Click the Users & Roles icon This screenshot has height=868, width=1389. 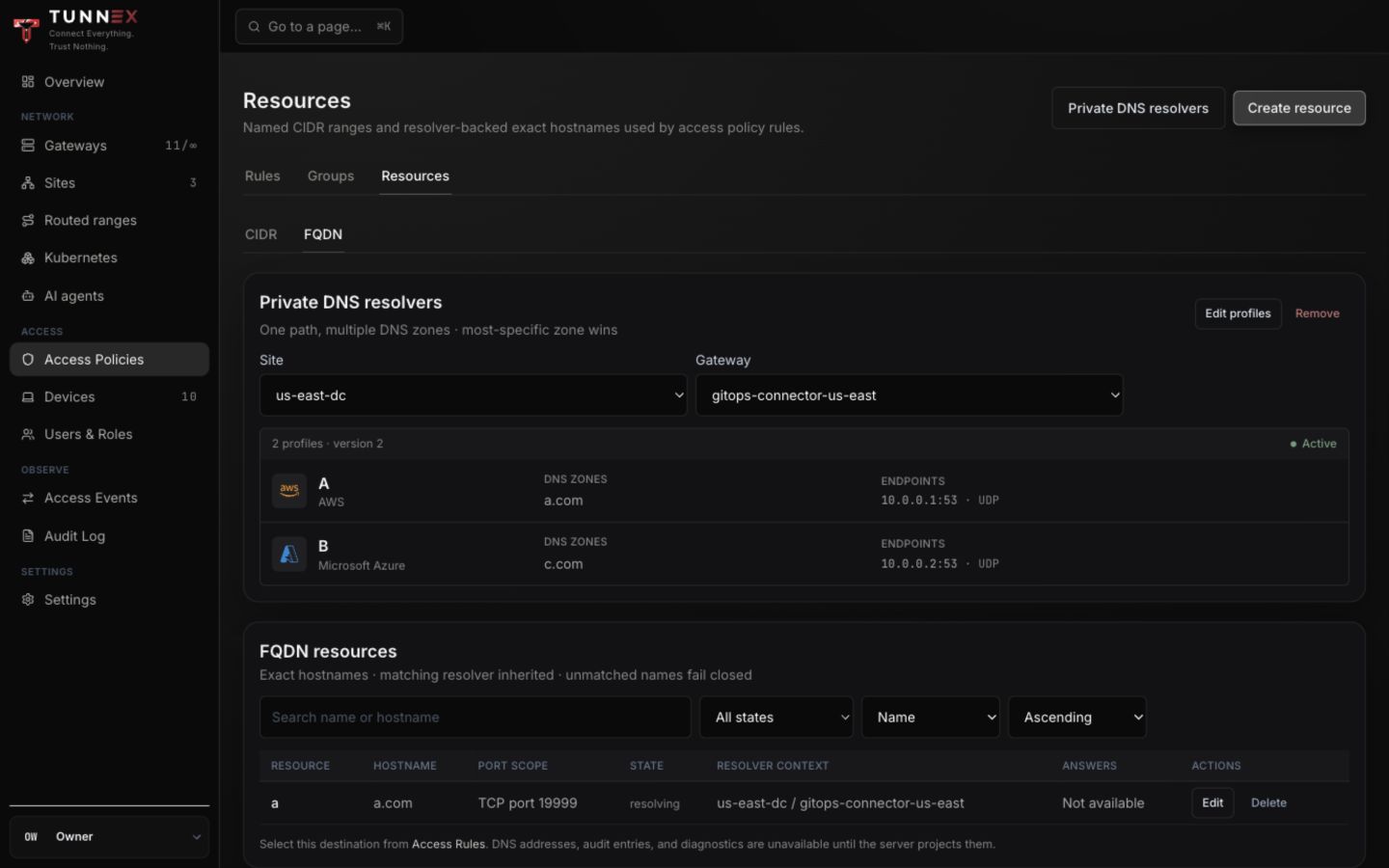[x=28, y=435]
